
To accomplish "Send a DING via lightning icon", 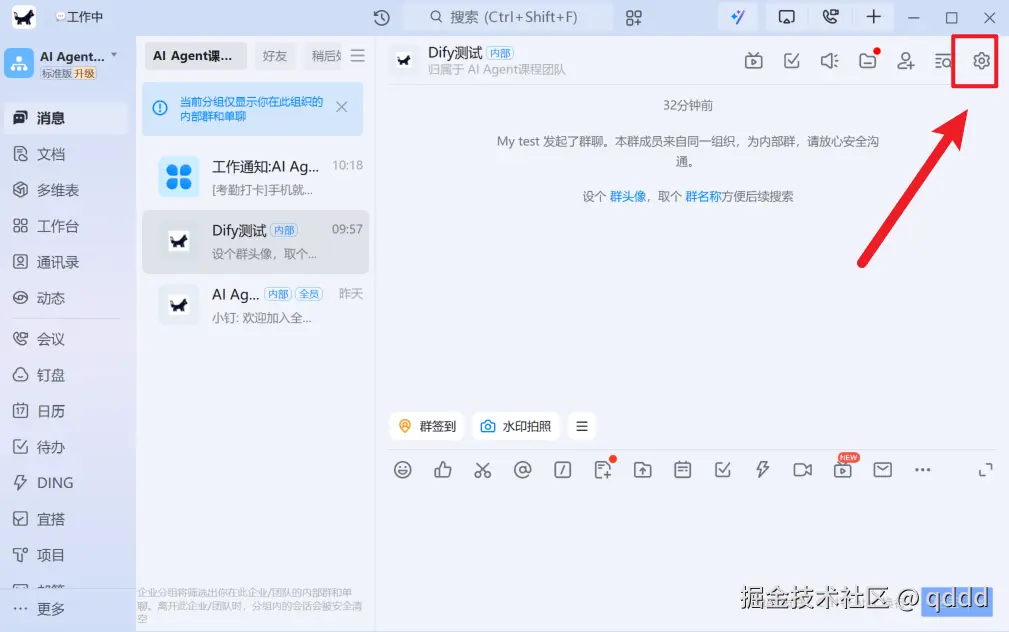I will pyautogui.click(x=763, y=470).
